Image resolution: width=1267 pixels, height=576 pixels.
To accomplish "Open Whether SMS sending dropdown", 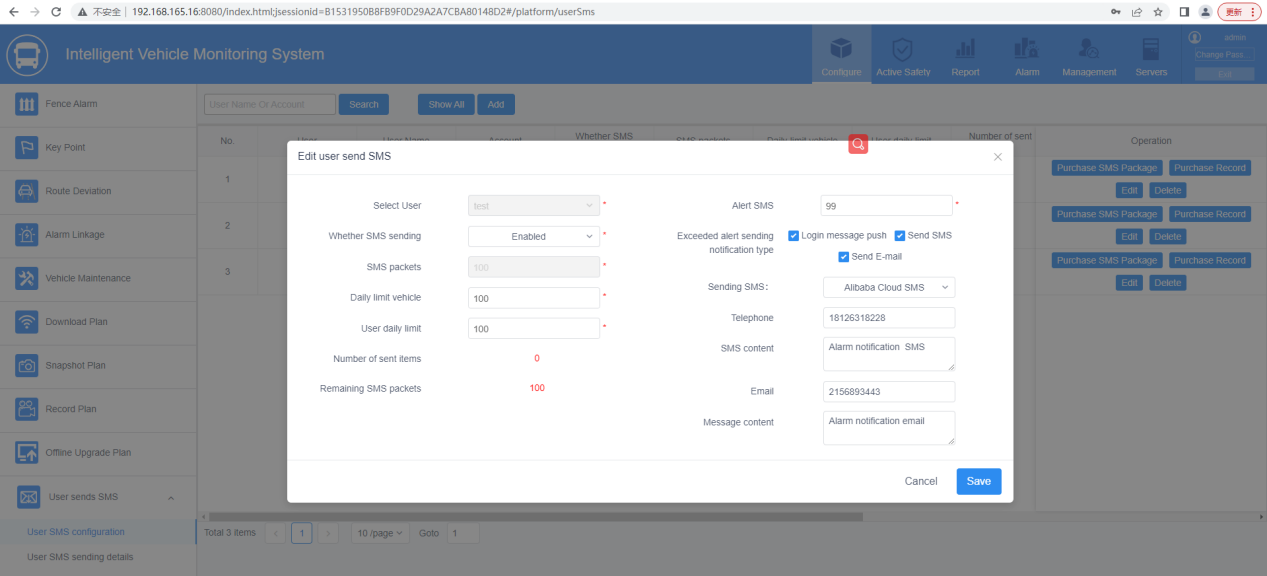I will coord(534,236).
